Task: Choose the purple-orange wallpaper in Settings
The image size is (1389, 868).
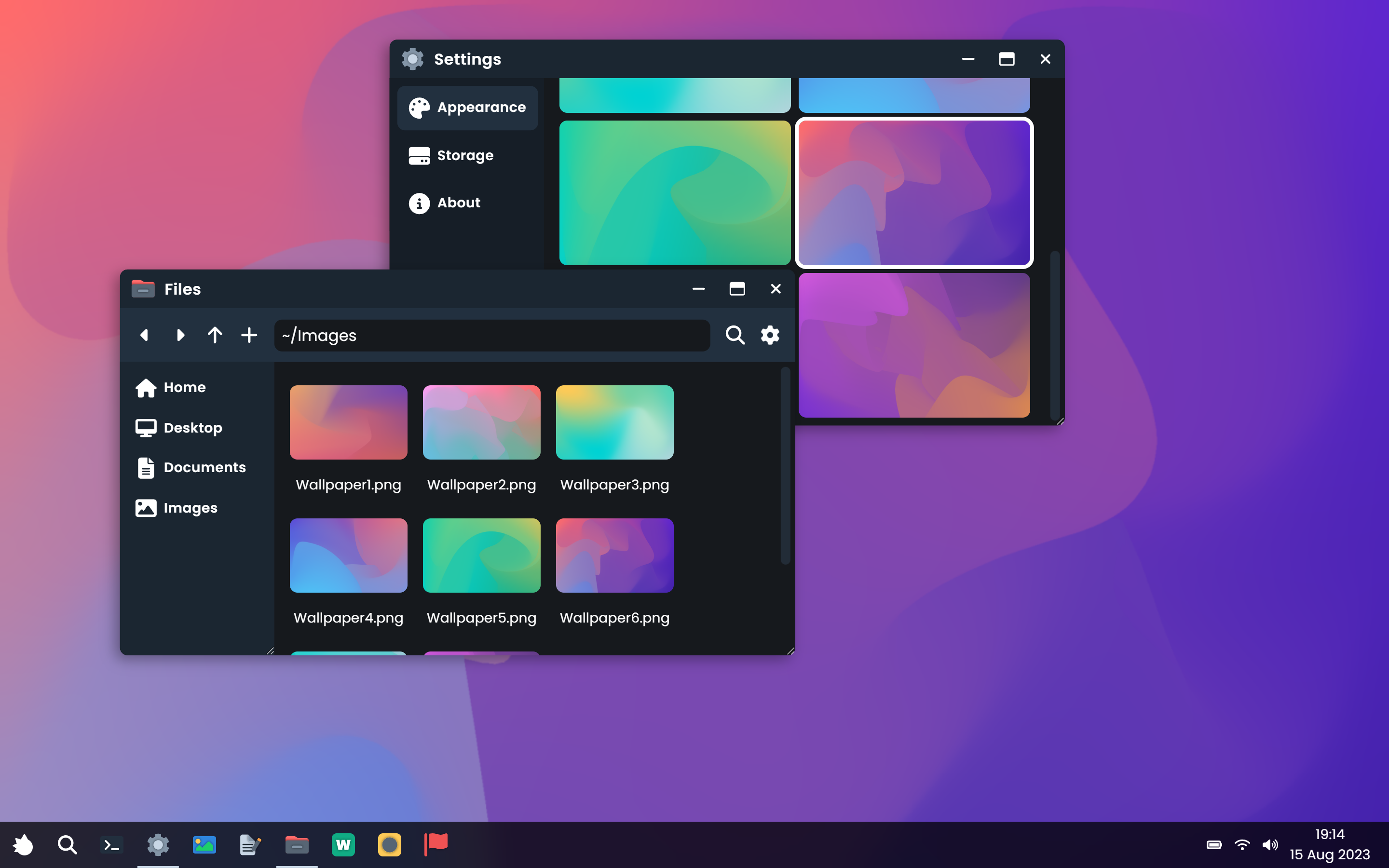Action: coord(914,345)
